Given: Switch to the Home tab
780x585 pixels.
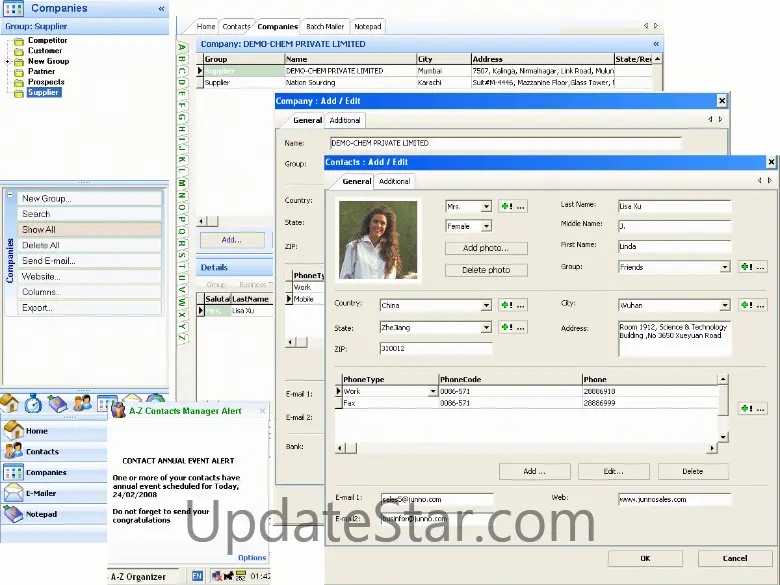Looking at the screenshot, I should [x=205, y=26].
